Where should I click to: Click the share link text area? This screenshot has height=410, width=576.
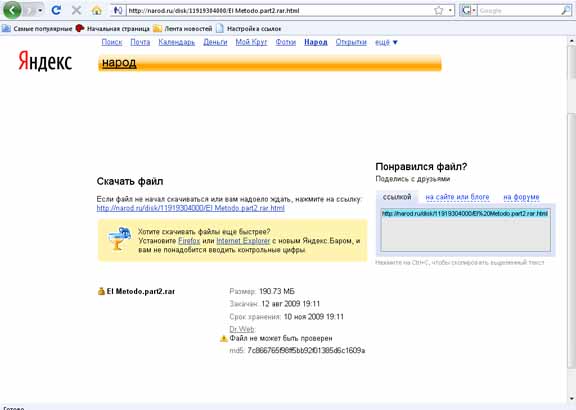[465, 230]
